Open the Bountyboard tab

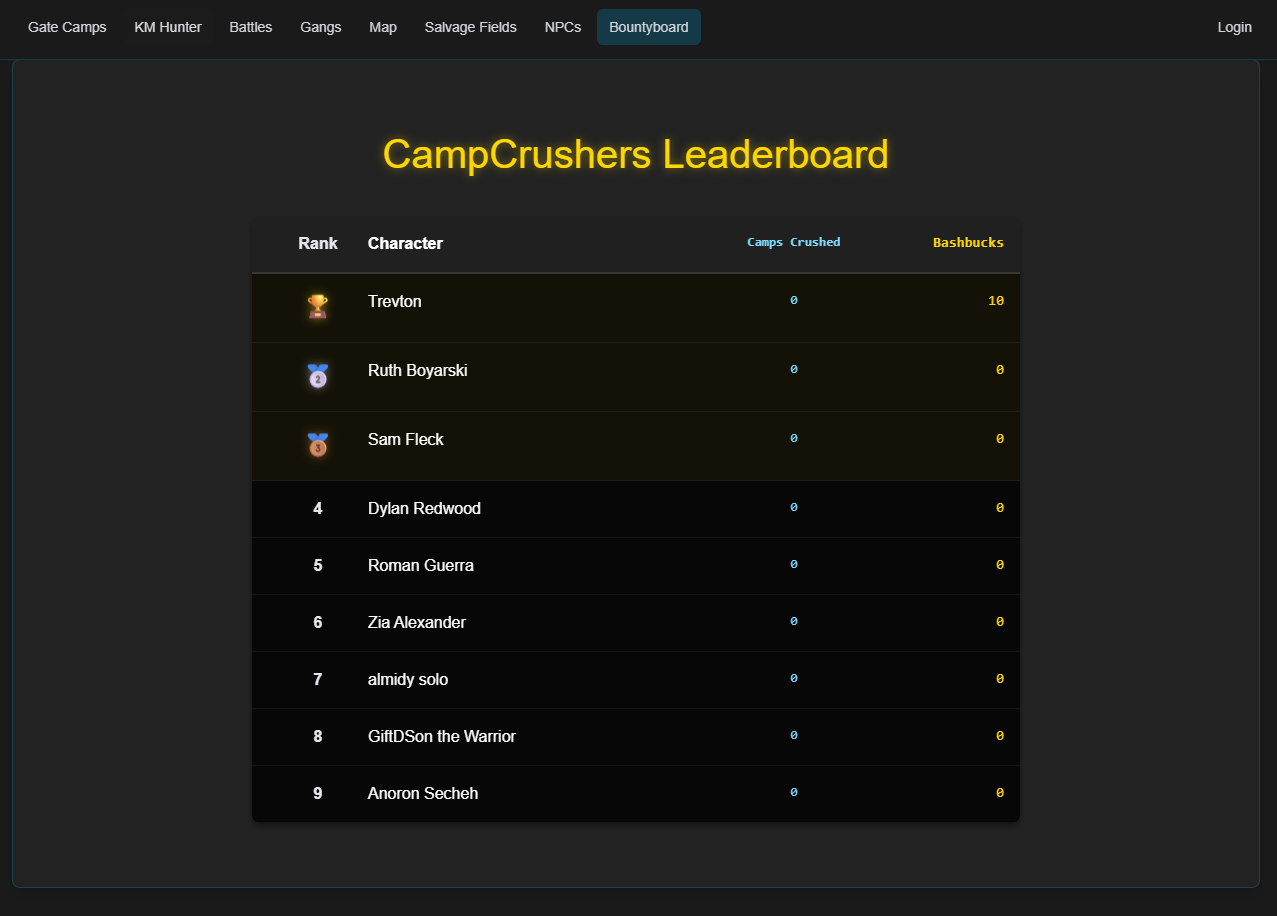pos(648,27)
